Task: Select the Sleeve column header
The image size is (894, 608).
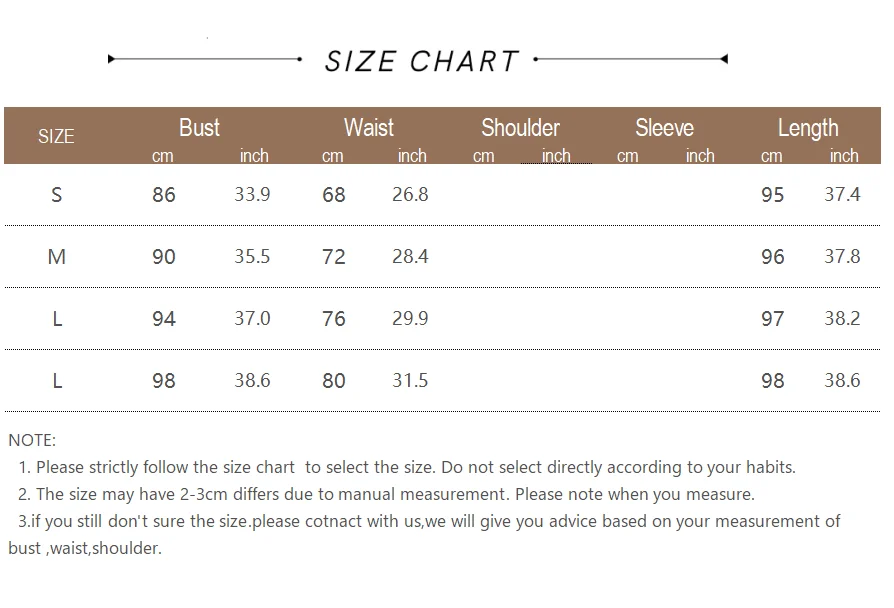Action: [664, 128]
